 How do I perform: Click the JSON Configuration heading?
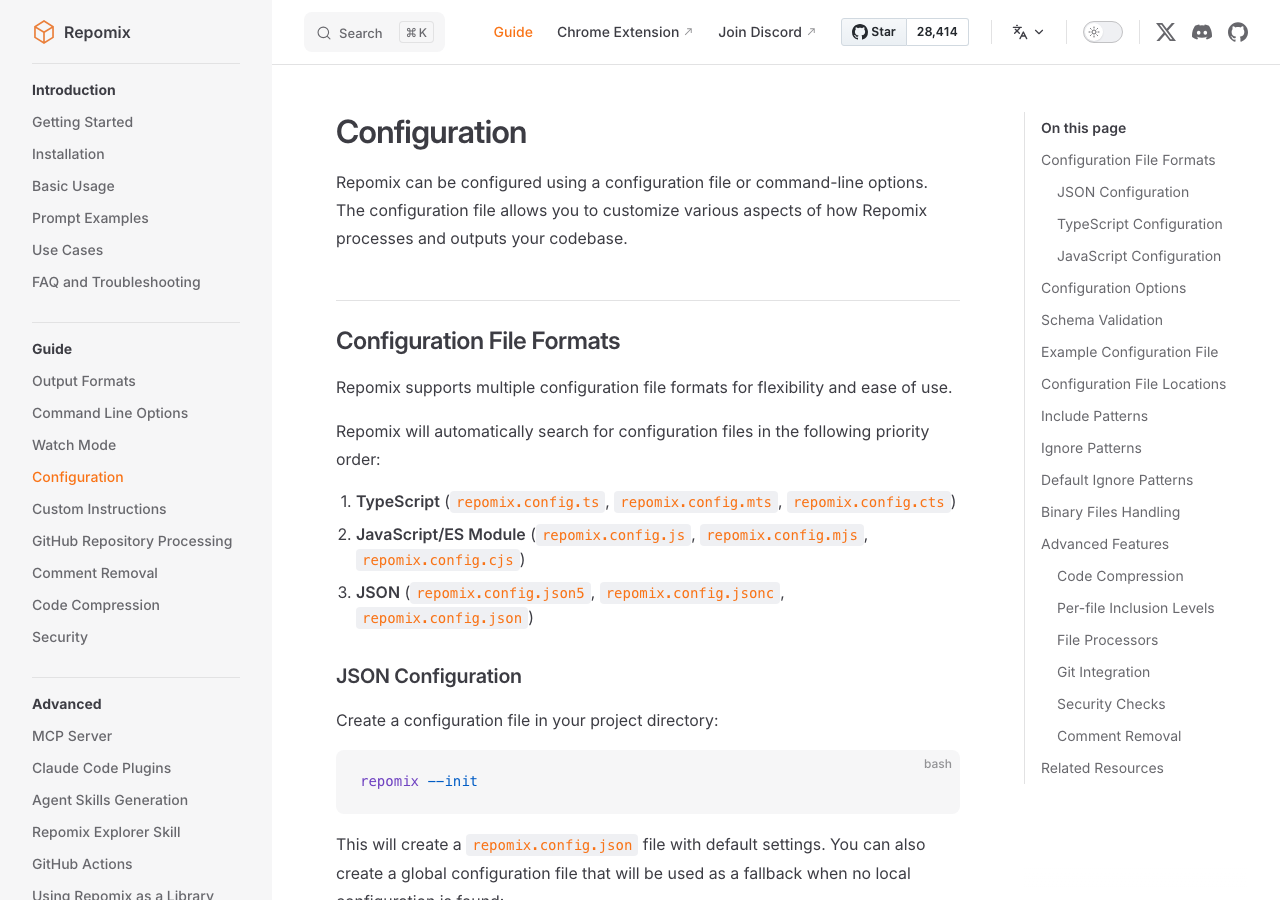pyautogui.click(x=429, y=676)
